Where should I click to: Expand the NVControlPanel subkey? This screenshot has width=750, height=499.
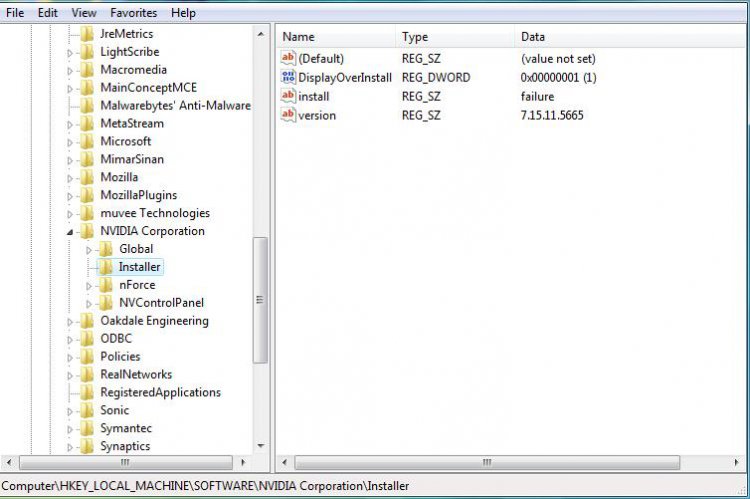88,304
